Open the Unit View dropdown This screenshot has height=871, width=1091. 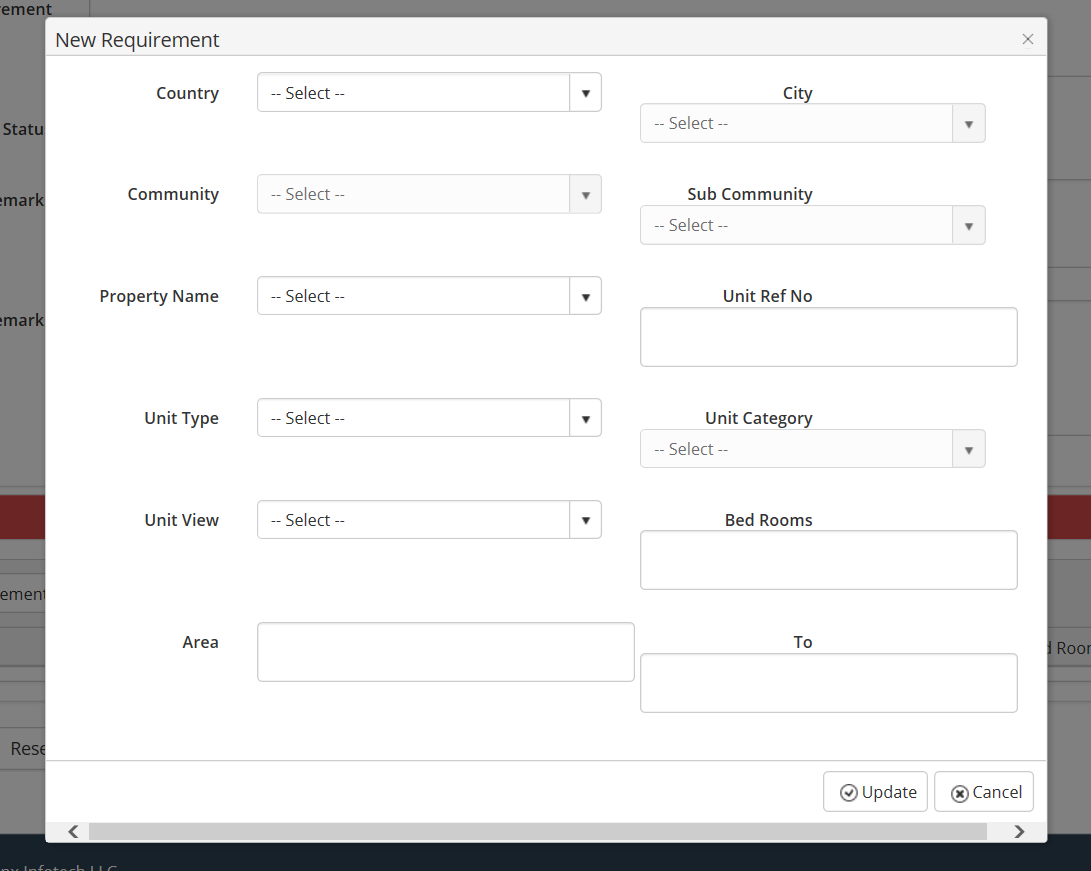(x=429, y=521)
